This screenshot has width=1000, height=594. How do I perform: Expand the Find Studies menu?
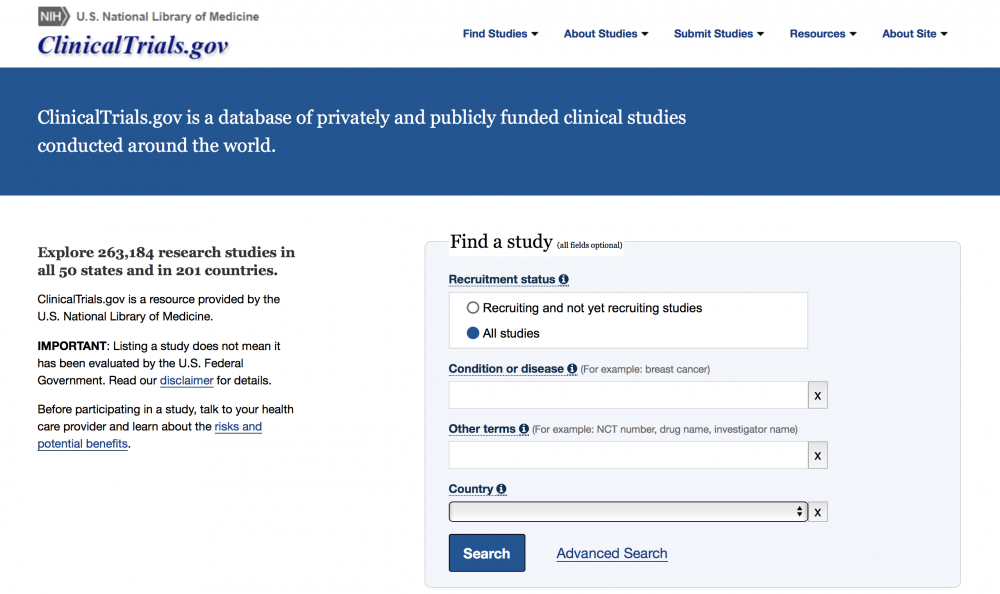(x=500, y=34)
